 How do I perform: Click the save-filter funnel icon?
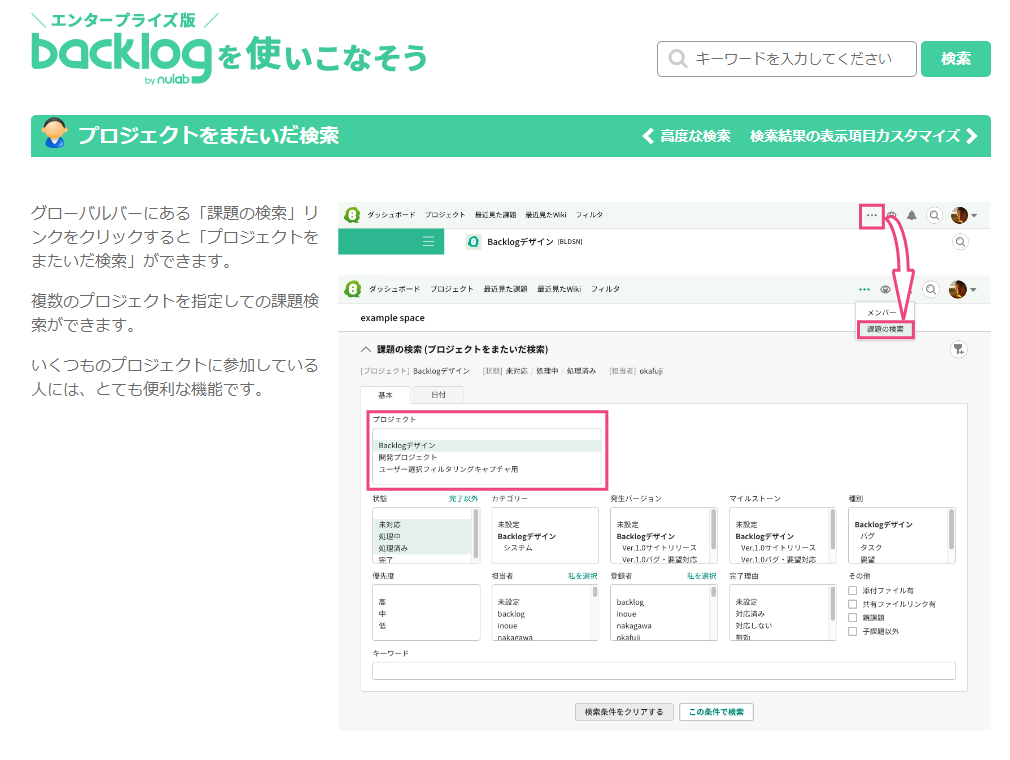coord(958,349)
